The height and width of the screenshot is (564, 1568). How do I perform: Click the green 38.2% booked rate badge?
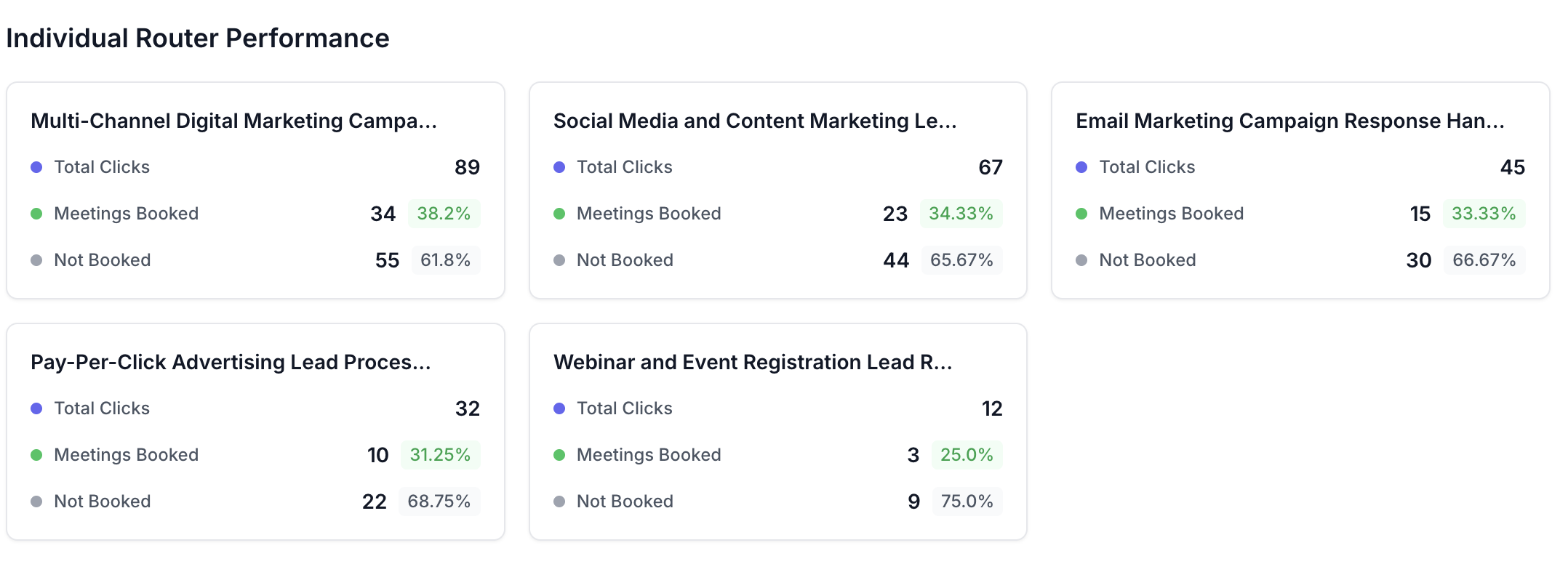point(444,214)
